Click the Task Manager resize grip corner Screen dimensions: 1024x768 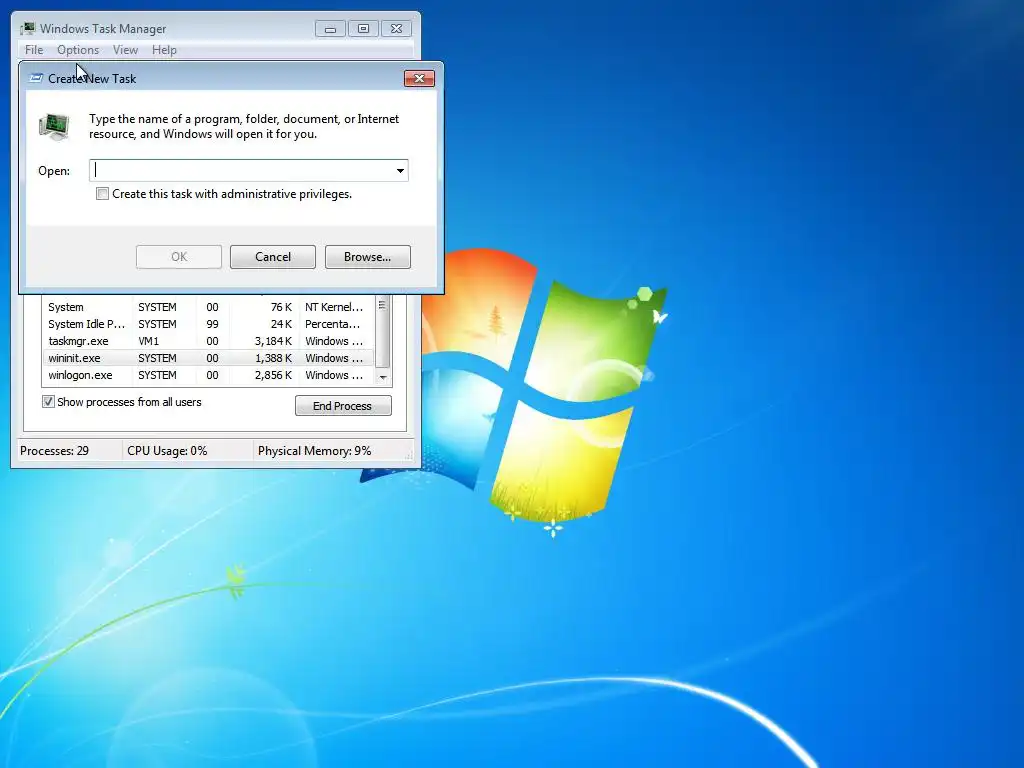click(411, 457)
